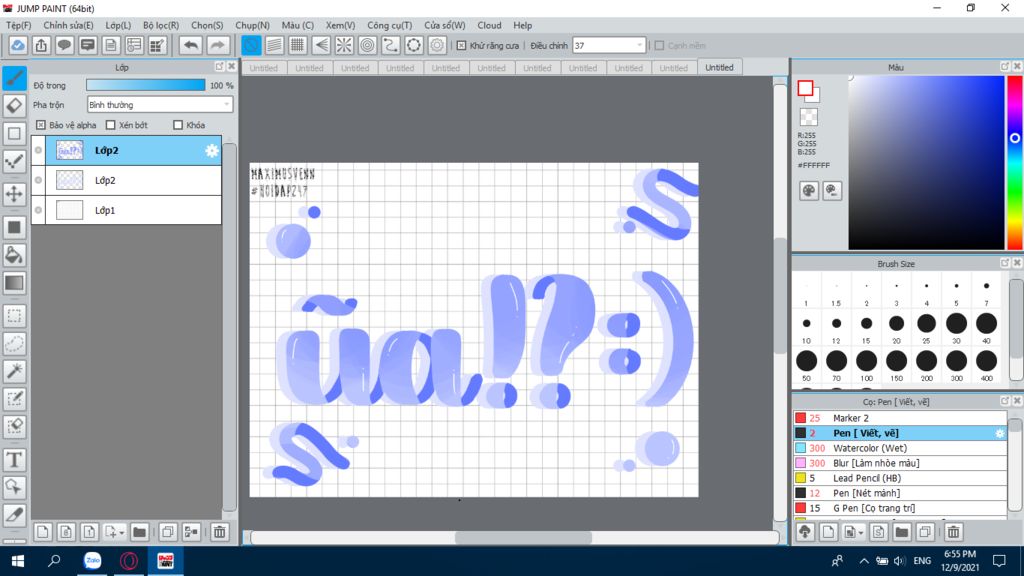Enable the radial snap guide

(344, 45)
